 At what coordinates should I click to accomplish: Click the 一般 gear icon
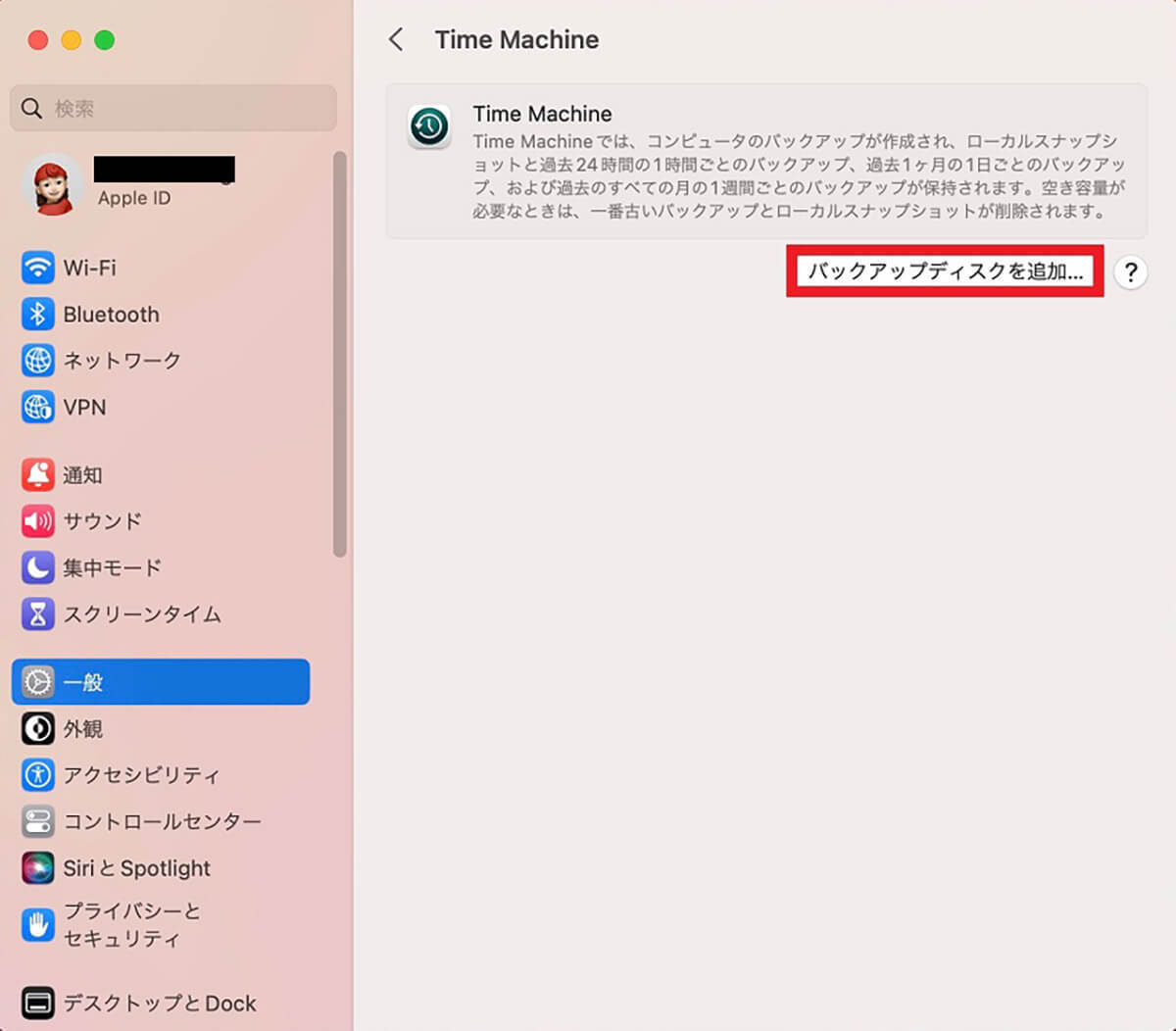38,682
